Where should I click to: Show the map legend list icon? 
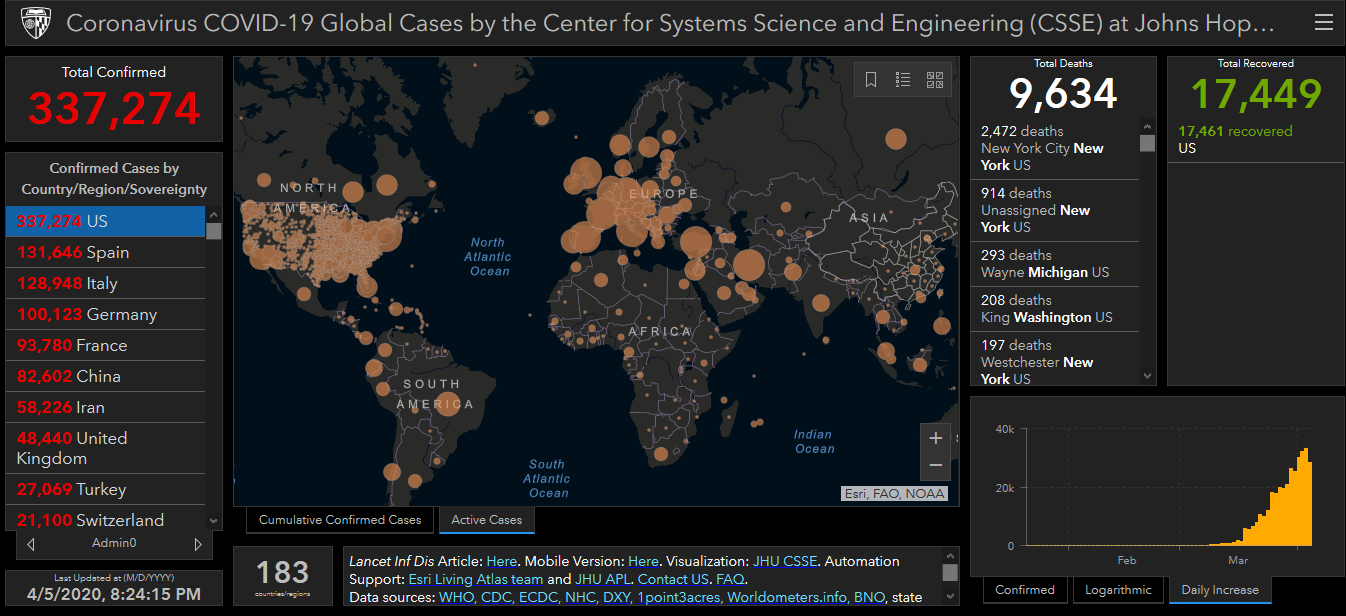[903, 80]
